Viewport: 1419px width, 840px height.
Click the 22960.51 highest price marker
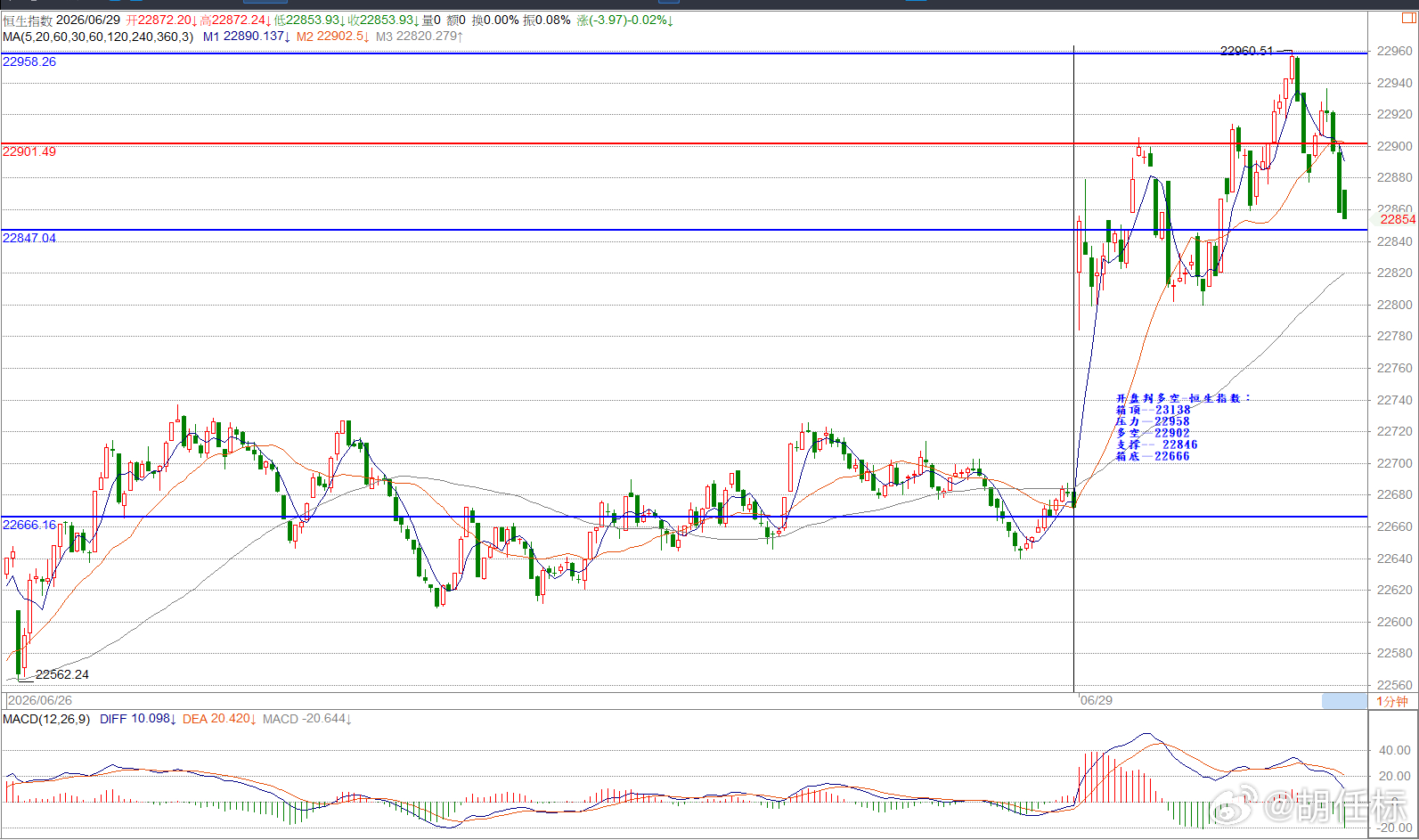pos(1247,51)
